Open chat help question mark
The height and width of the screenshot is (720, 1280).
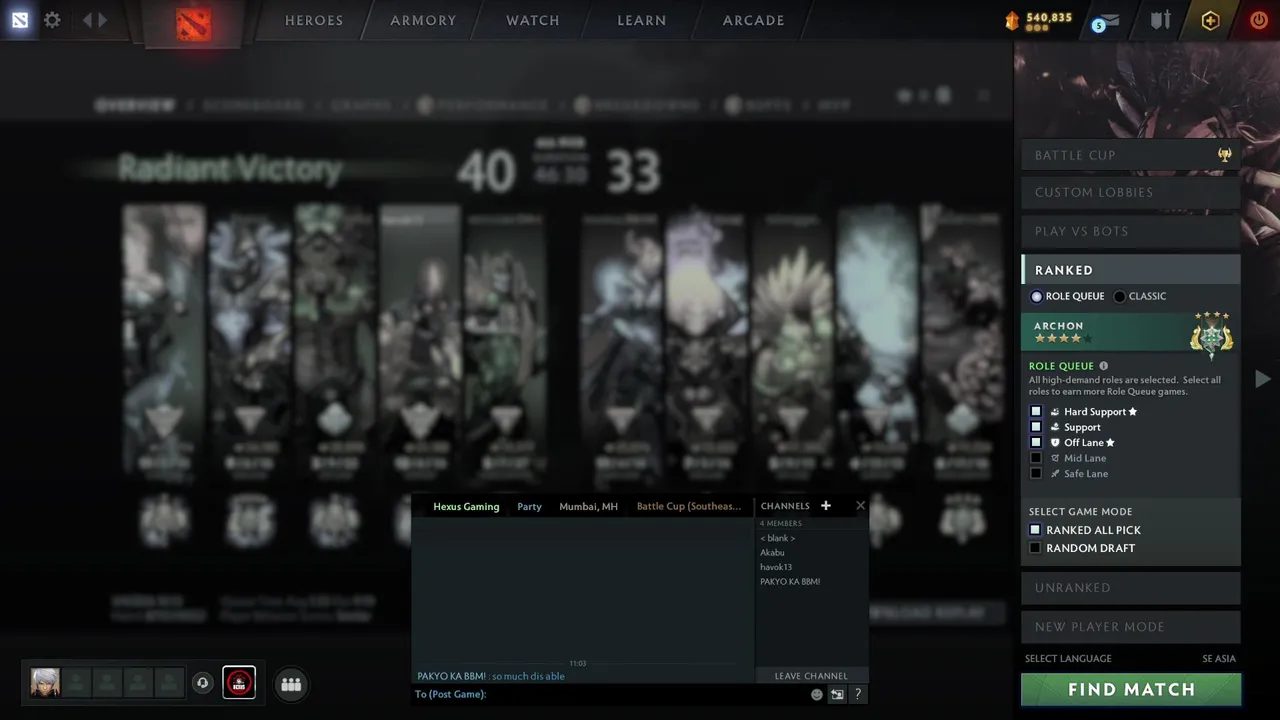pos(858,694)
